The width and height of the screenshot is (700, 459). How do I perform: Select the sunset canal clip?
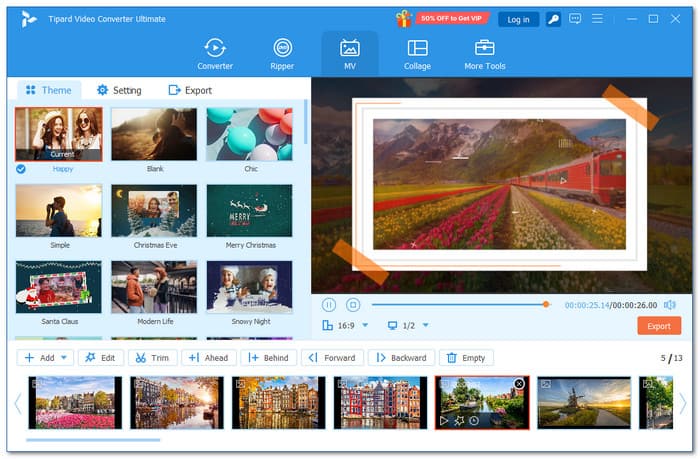(177, 403)
